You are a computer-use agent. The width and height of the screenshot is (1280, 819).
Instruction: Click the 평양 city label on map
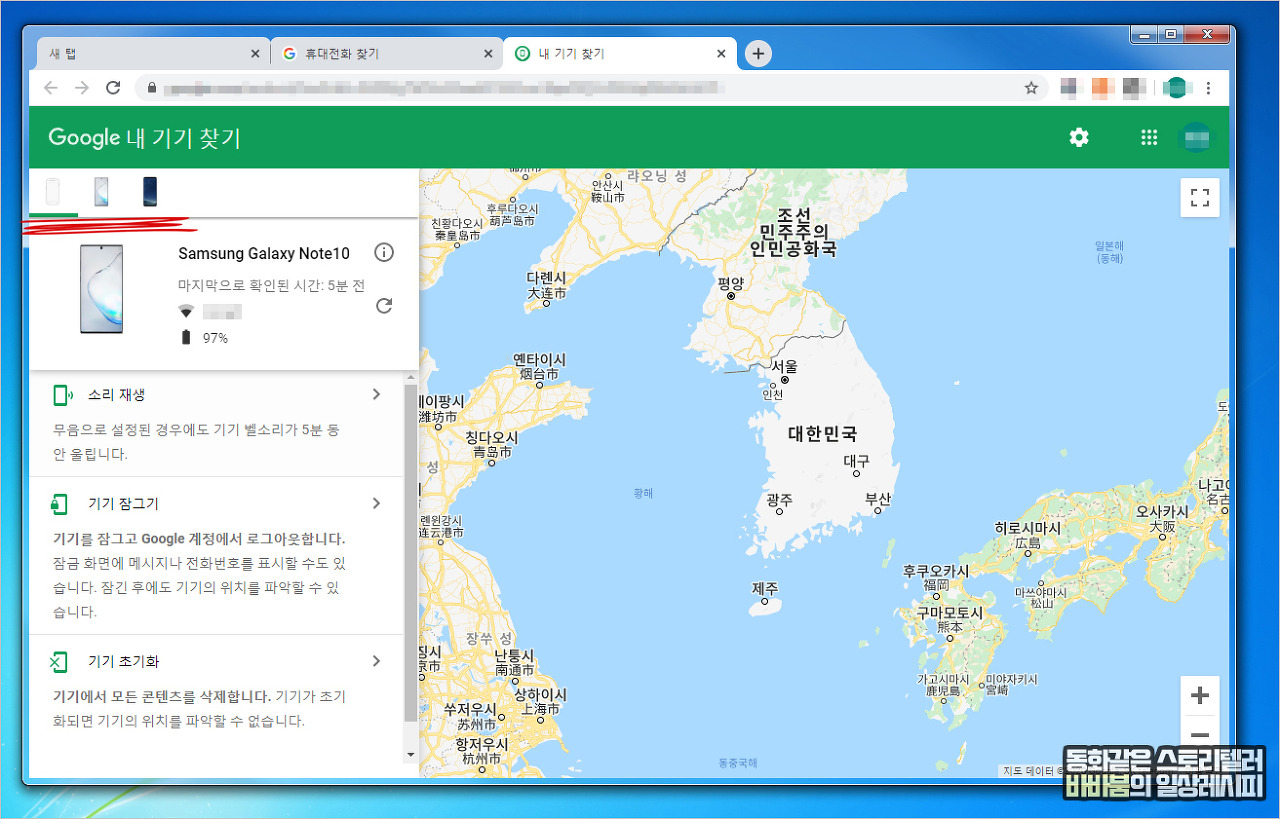733,283
